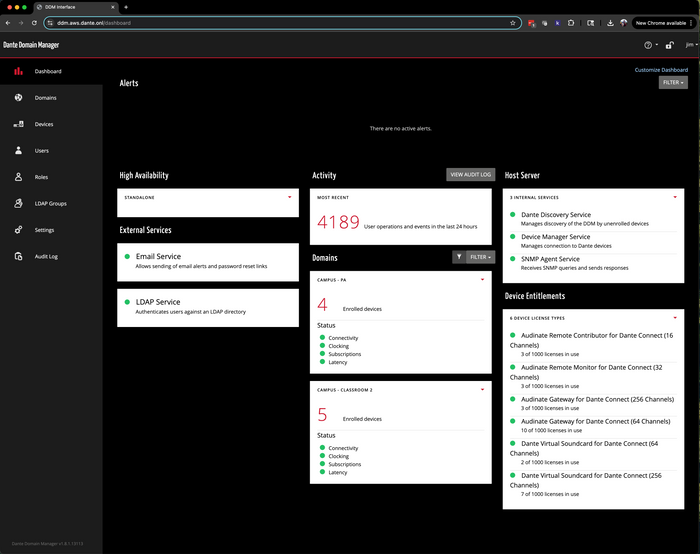Expand the STANDALONE card arrow

point(290,197)
